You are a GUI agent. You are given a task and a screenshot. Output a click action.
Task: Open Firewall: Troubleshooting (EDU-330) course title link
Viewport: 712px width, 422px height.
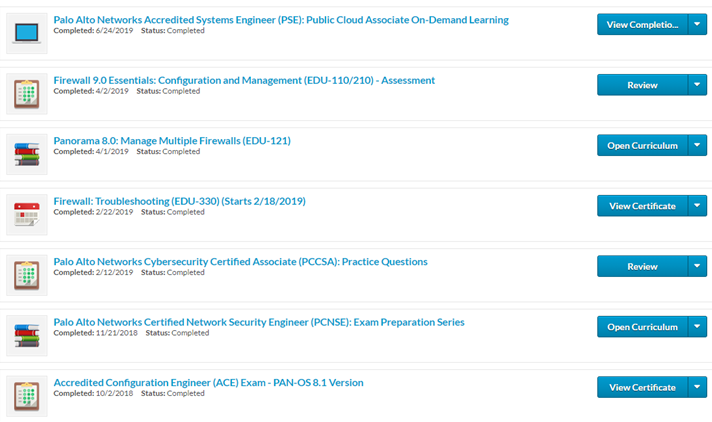179,201
